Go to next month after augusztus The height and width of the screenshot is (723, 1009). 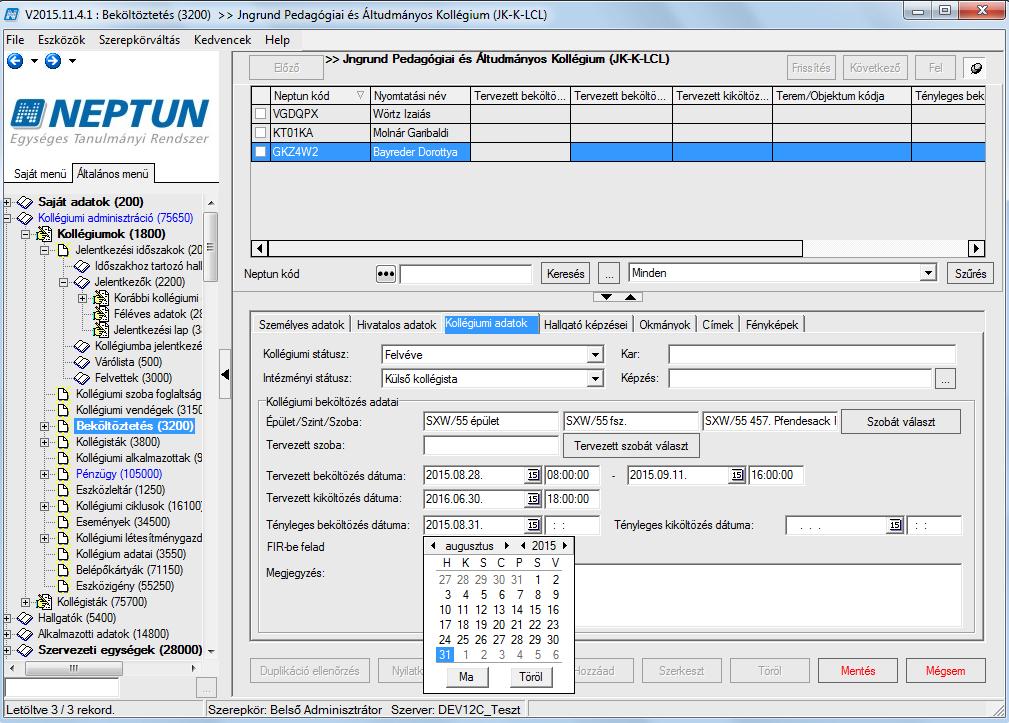(507, 545)
